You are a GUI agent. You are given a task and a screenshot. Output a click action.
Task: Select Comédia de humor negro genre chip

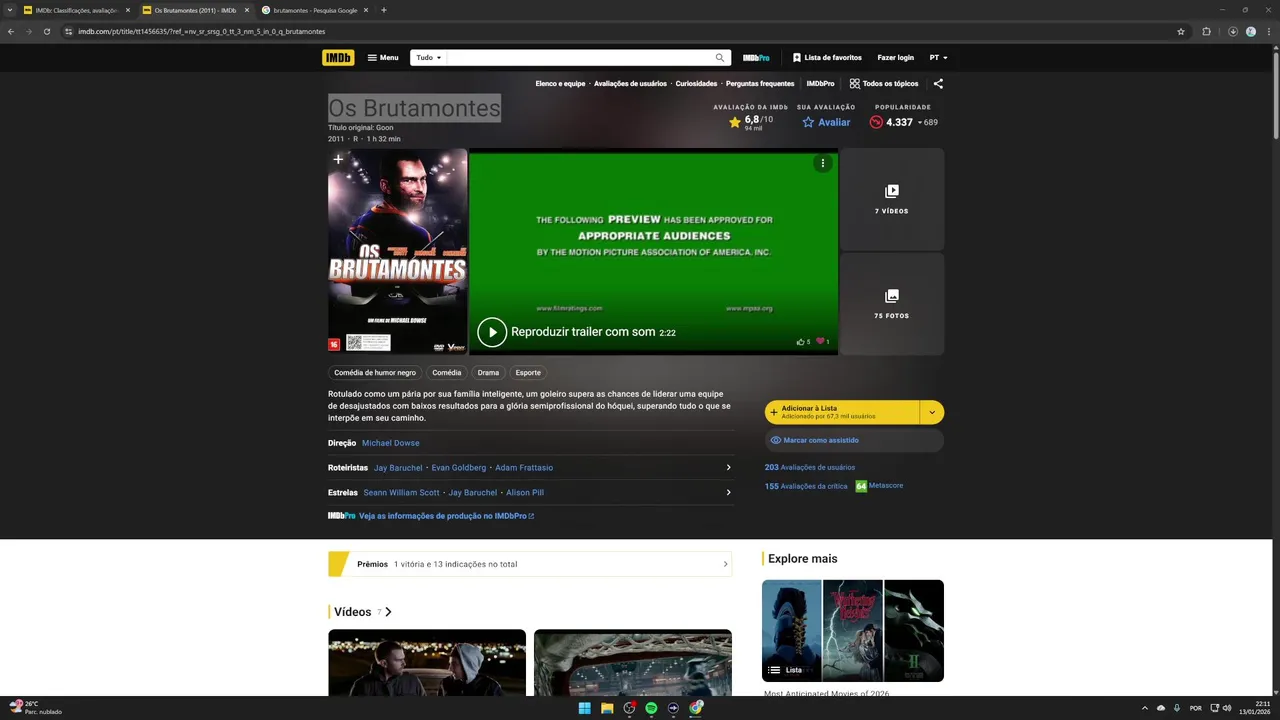pos(375,373)
